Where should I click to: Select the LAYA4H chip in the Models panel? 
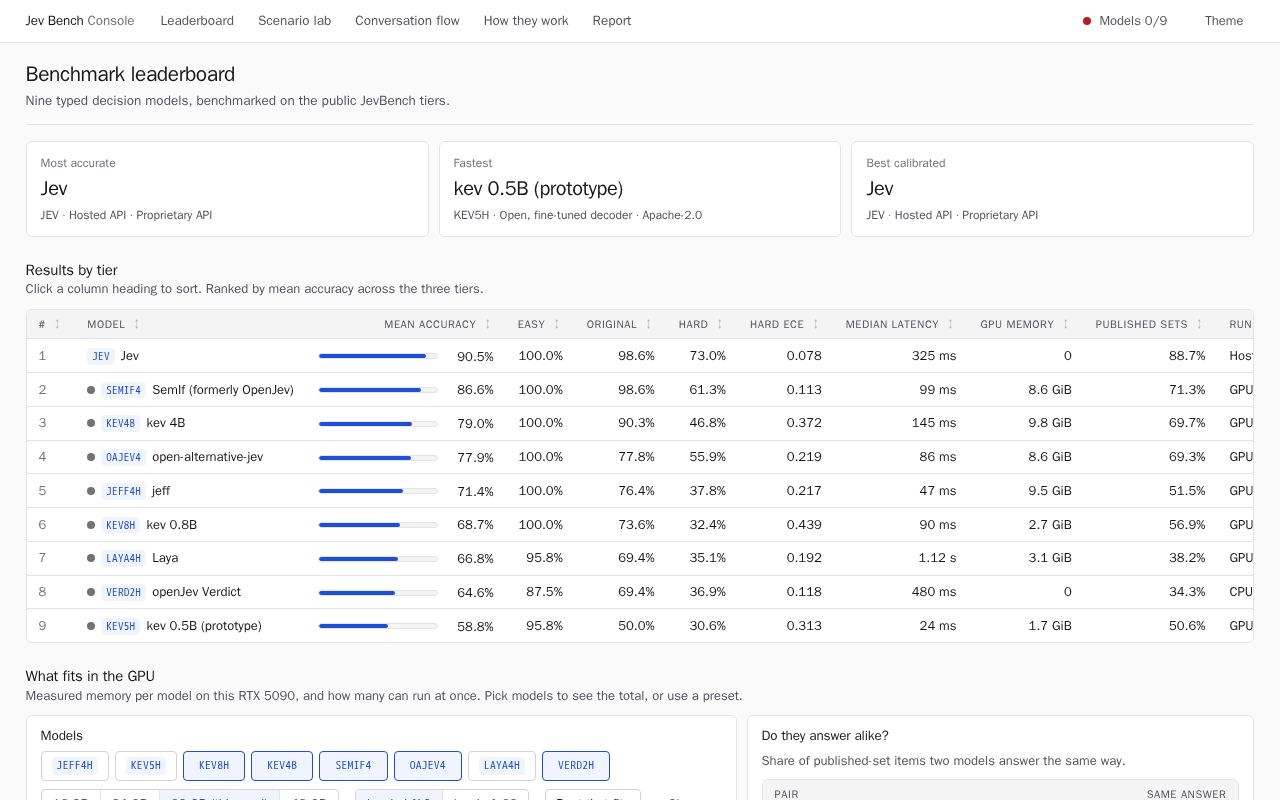point(502,766)
